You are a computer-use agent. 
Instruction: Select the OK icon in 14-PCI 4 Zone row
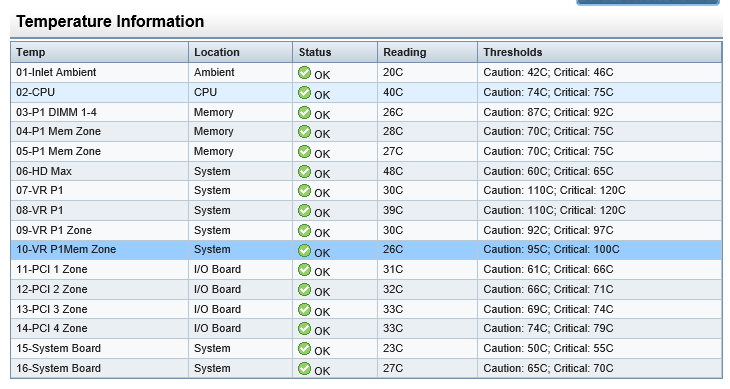304,329
